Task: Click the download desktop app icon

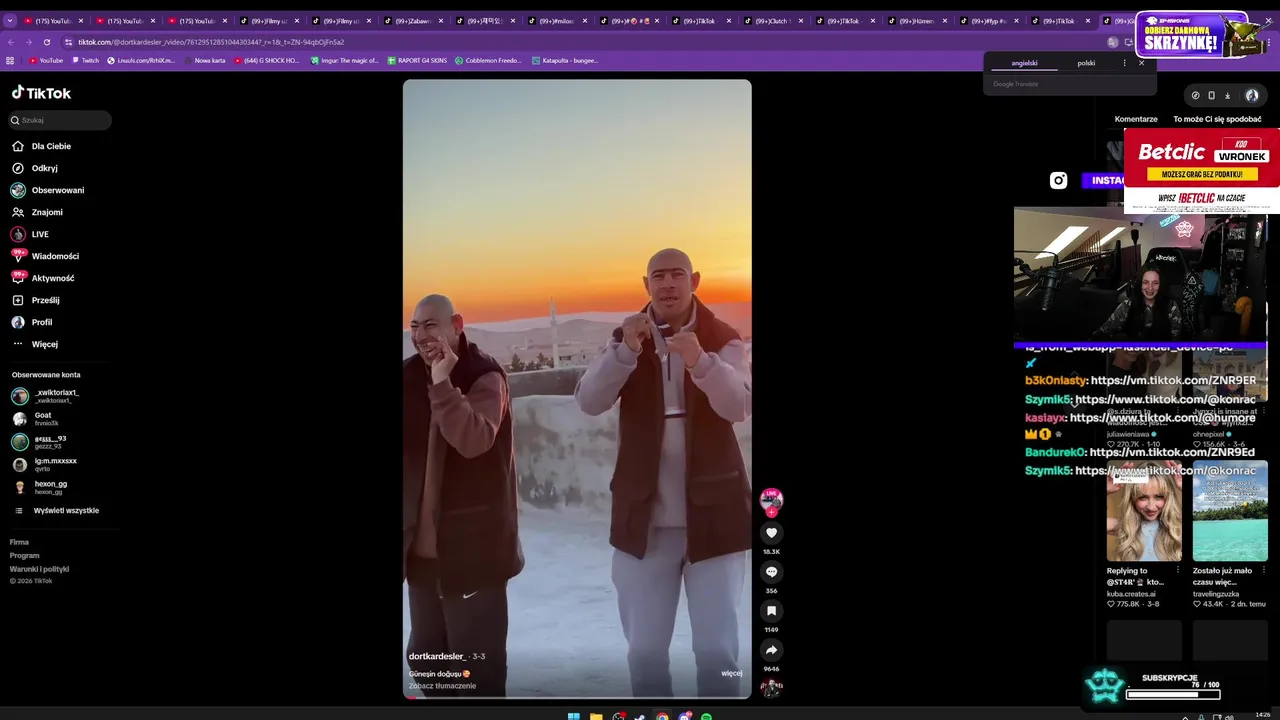Action: tap(1227, 96)
